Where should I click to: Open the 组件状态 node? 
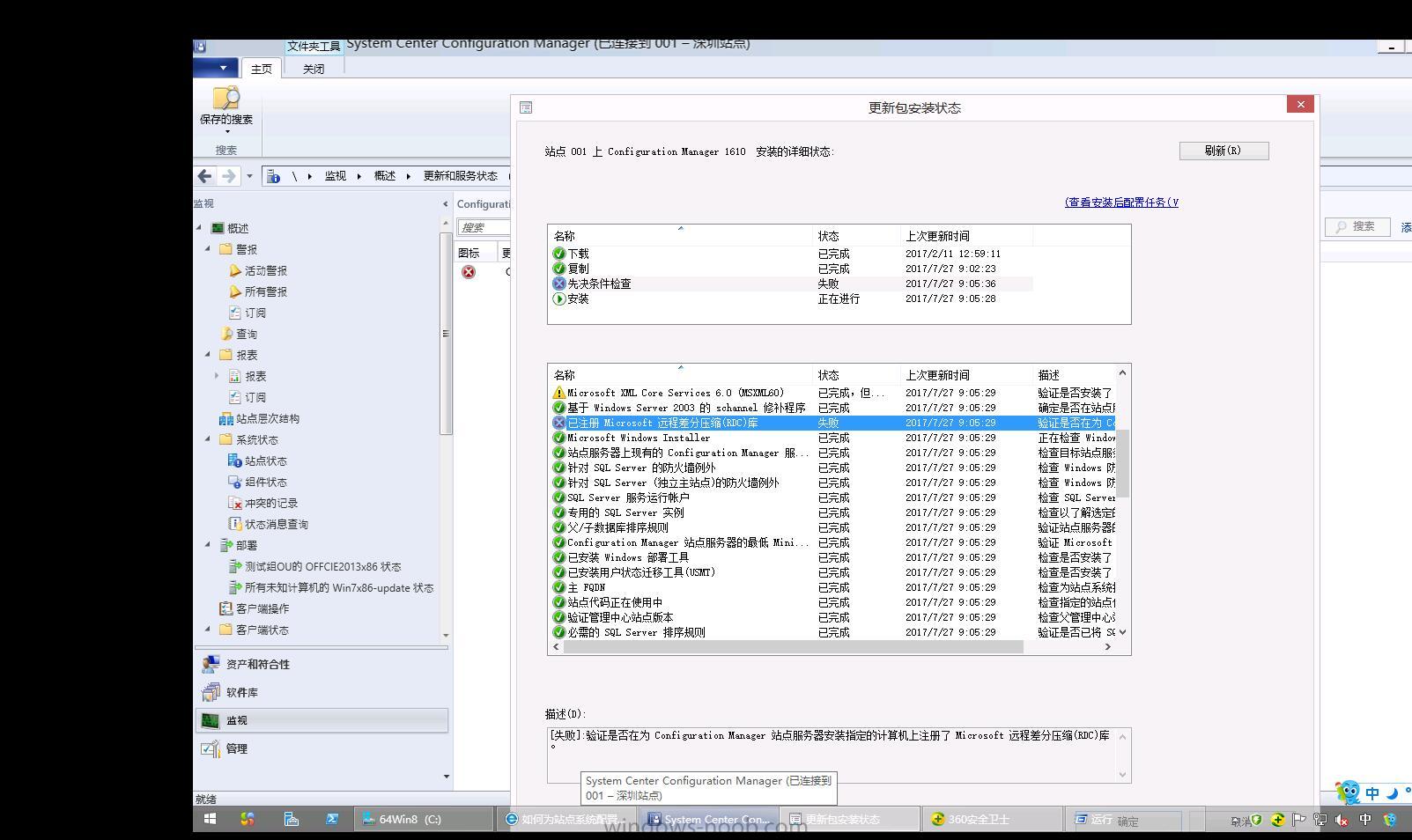pyautogui.click(x=265, y=482)
